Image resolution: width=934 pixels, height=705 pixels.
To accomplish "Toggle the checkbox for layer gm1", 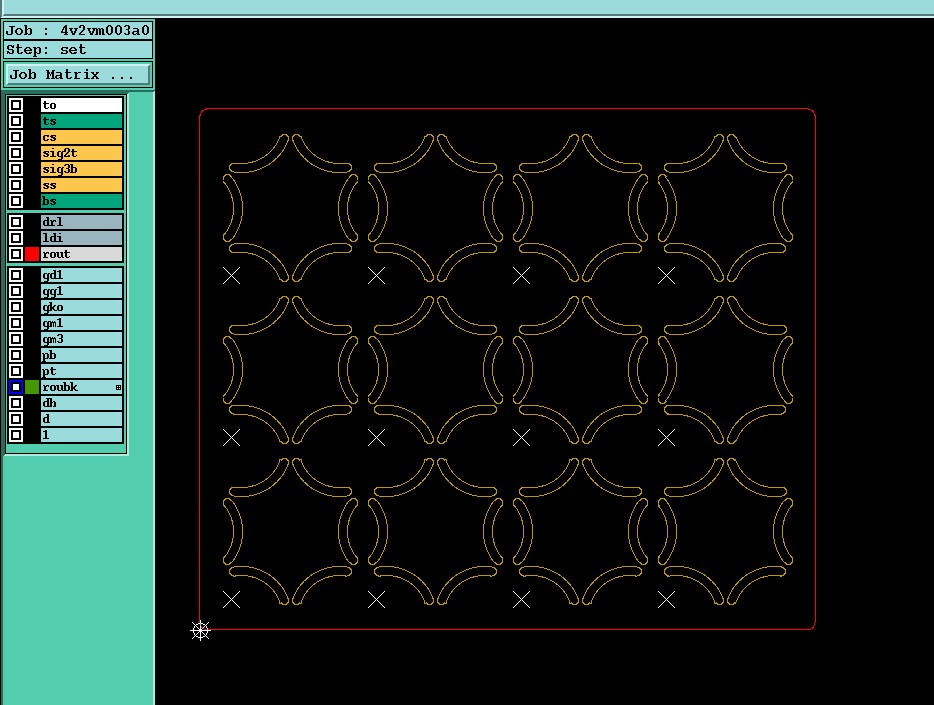I will coord(16,323).
